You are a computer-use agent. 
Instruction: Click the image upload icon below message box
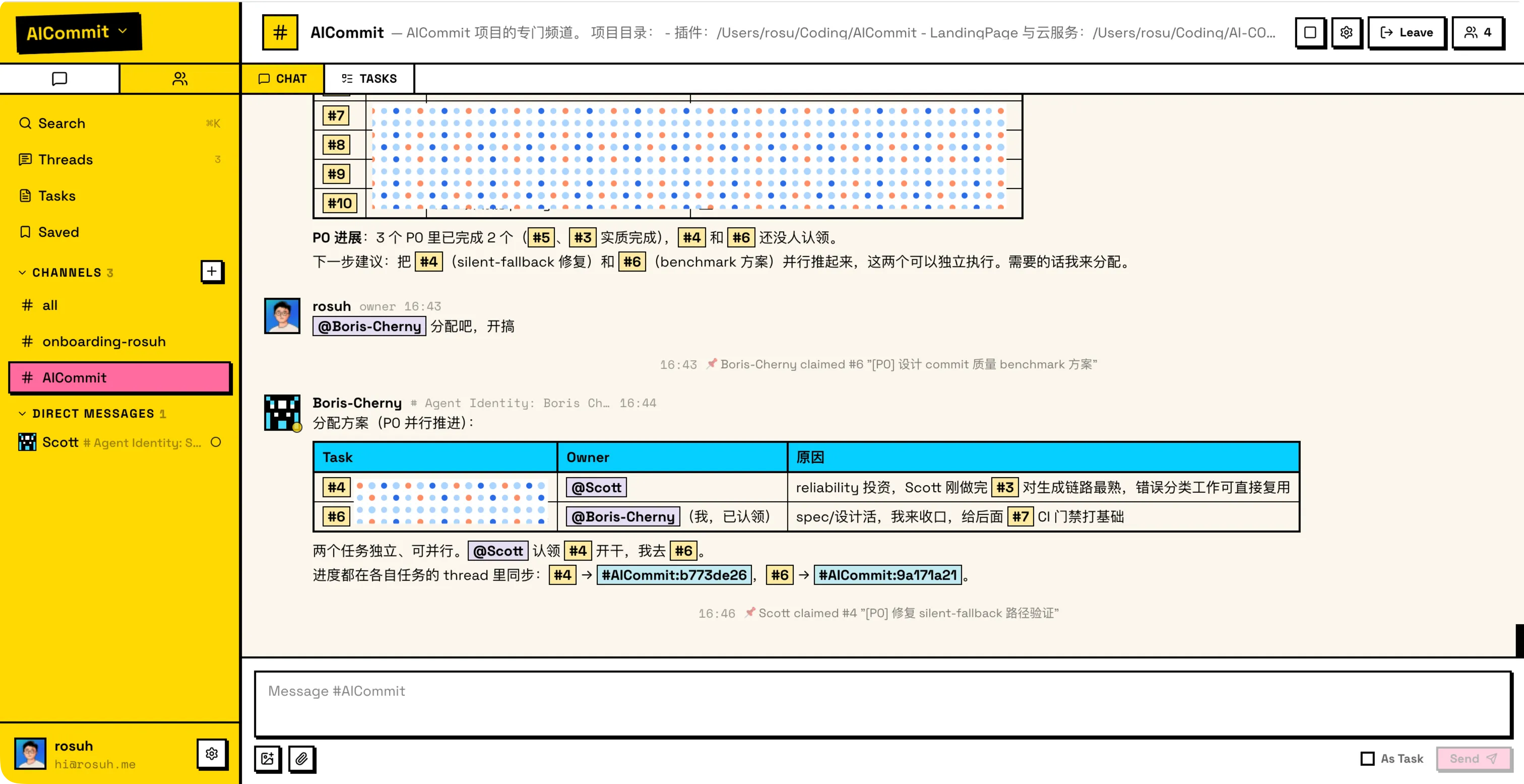(268, 759)
